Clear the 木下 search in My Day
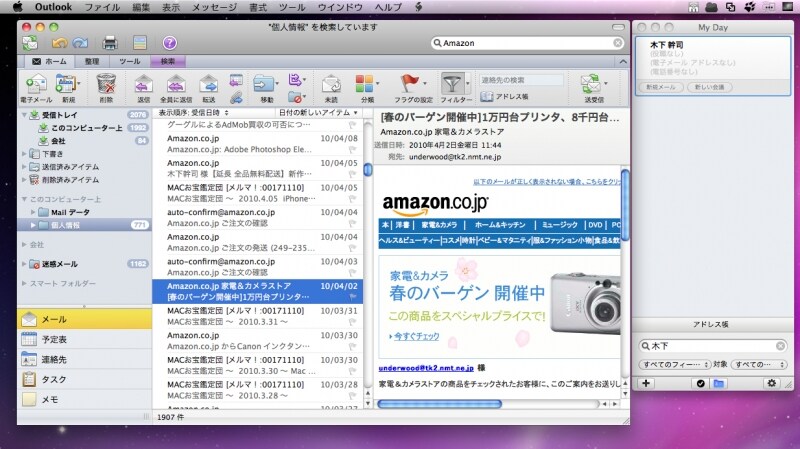Screen dimensions: 800x449 780,346
